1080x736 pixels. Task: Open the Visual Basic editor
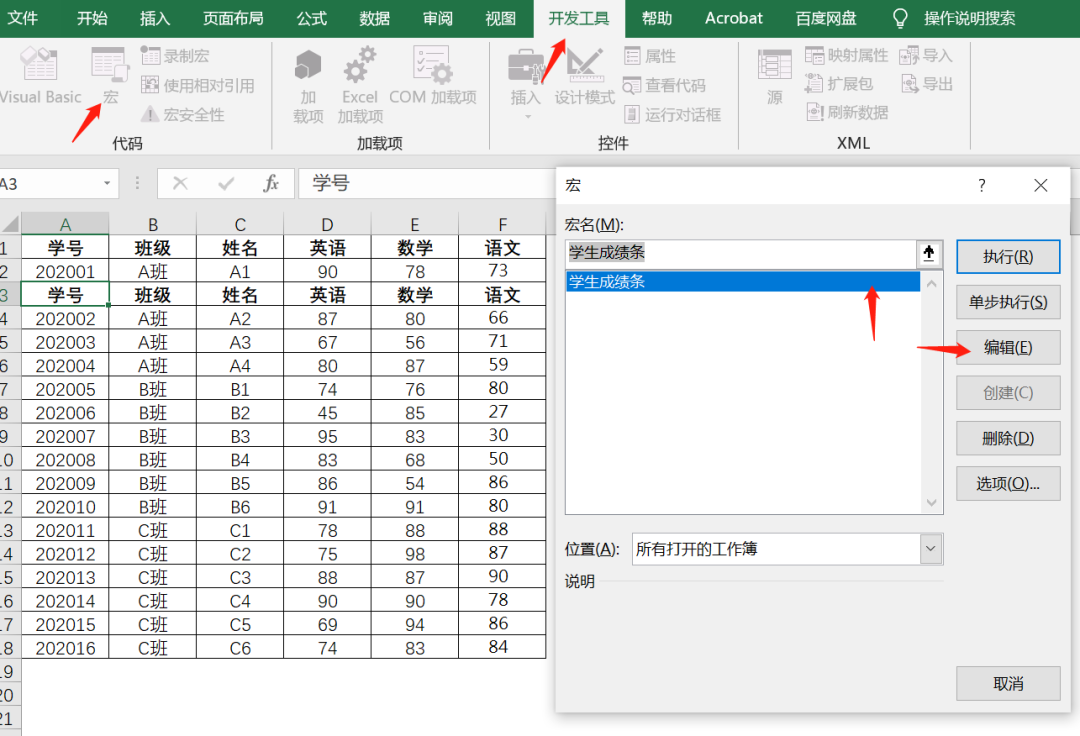(40, 75)
